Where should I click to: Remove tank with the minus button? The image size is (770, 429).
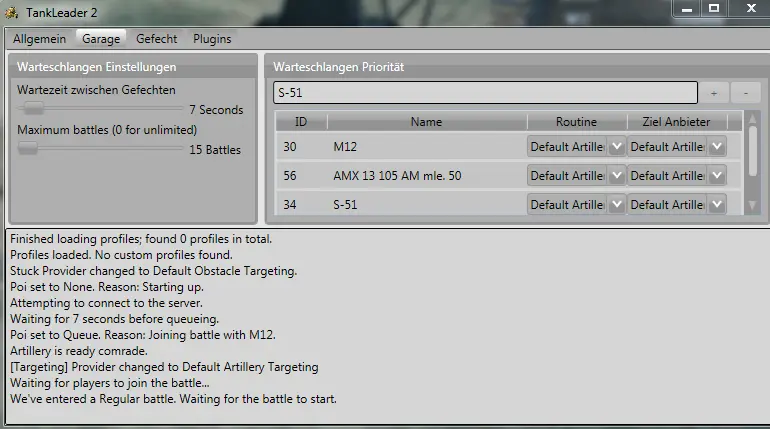[745, 93]
